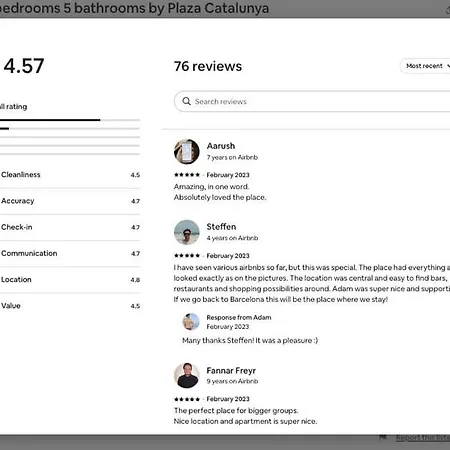This screenshot has width=450, height=450.
Task: Click the Report this listing link
Action: click(423, 438)
